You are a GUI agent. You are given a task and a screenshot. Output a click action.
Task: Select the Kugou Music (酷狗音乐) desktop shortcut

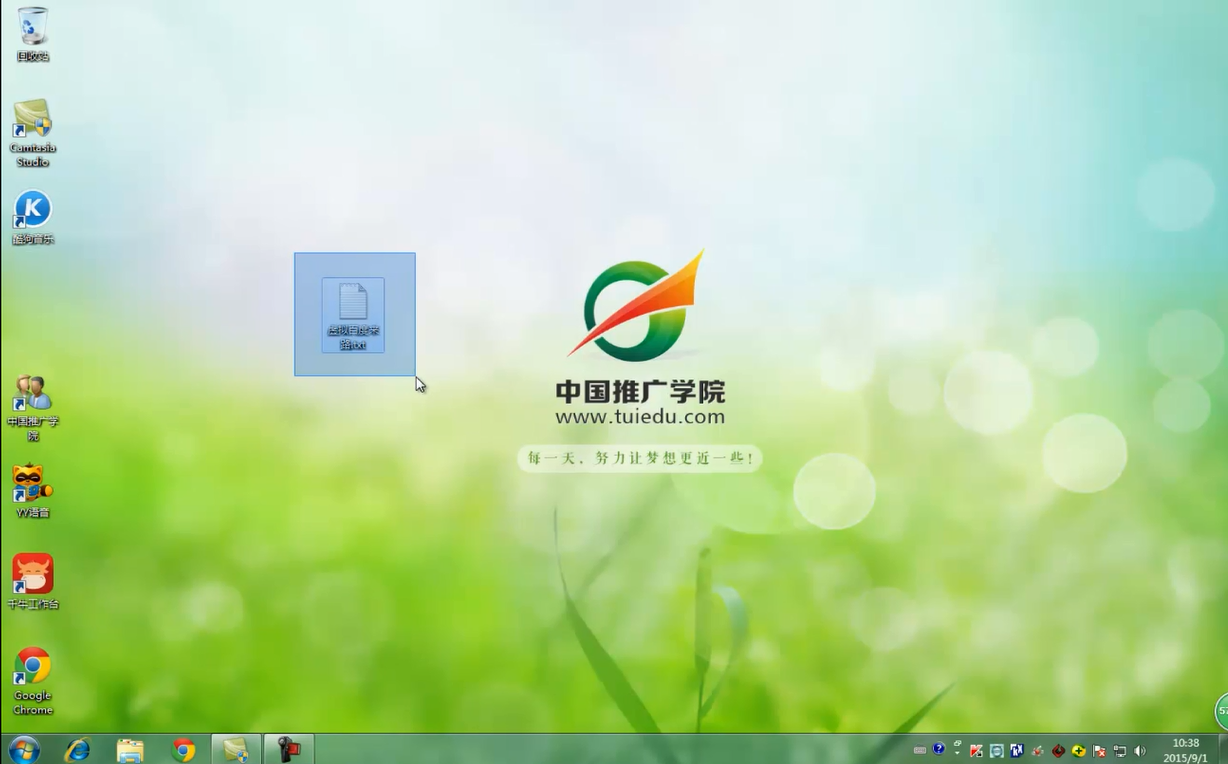[x=32, y=211]
